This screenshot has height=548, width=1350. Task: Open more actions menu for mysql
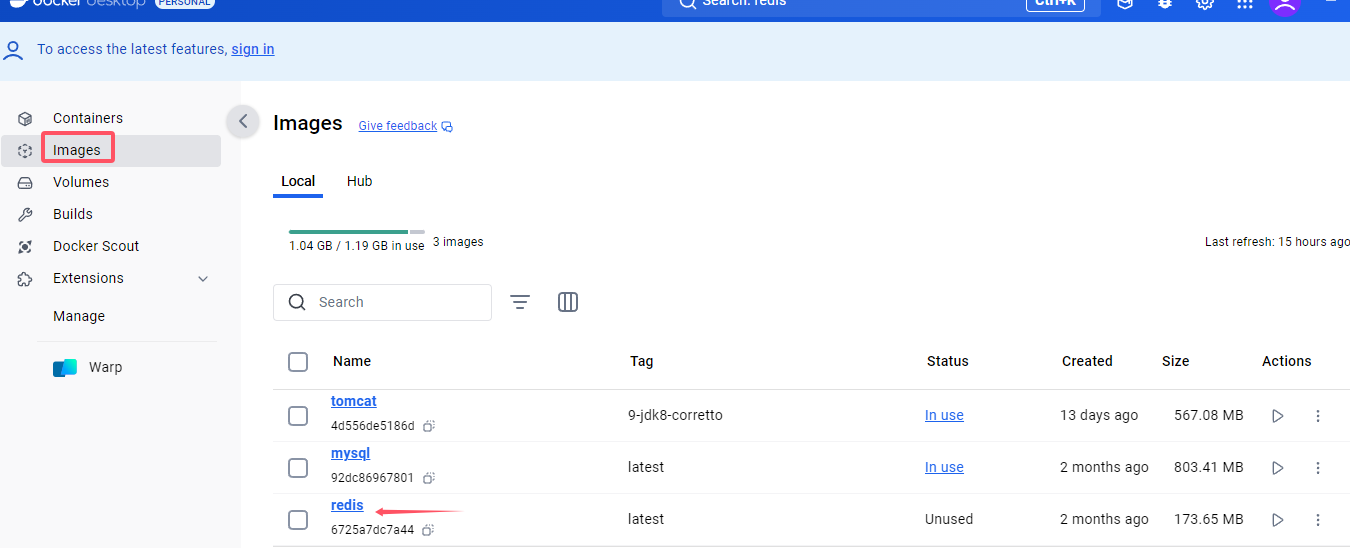pyautogui.click(x=1318, y=467)
